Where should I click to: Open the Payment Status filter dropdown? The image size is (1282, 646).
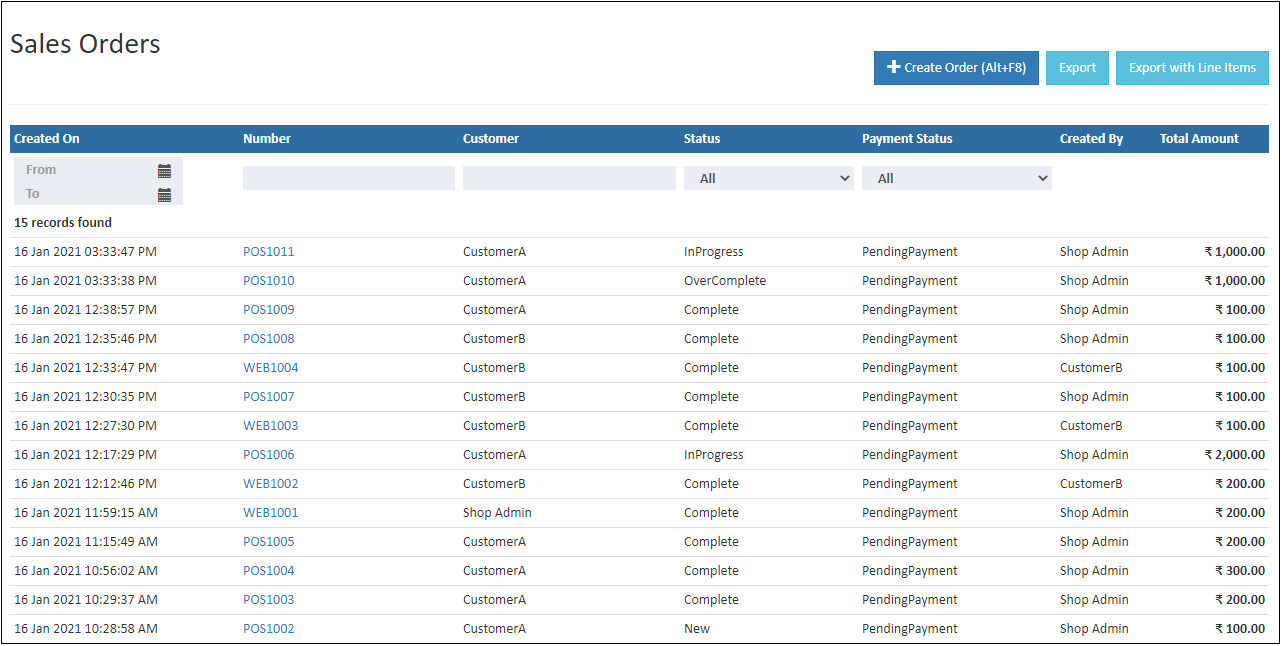[x=956, y=177]
